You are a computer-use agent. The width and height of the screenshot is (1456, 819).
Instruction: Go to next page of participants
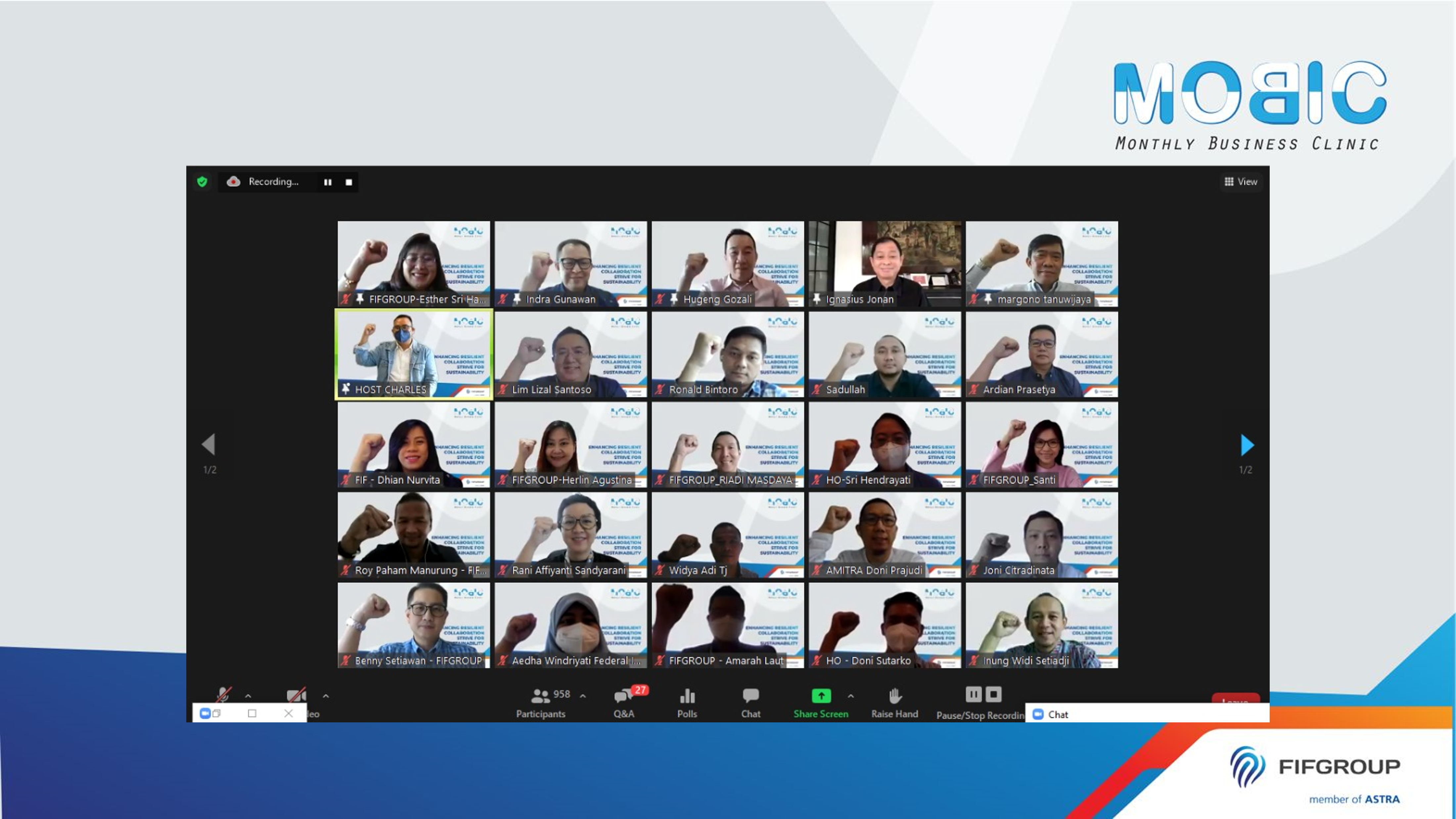pyautogui.click(x=1247, y=445)
